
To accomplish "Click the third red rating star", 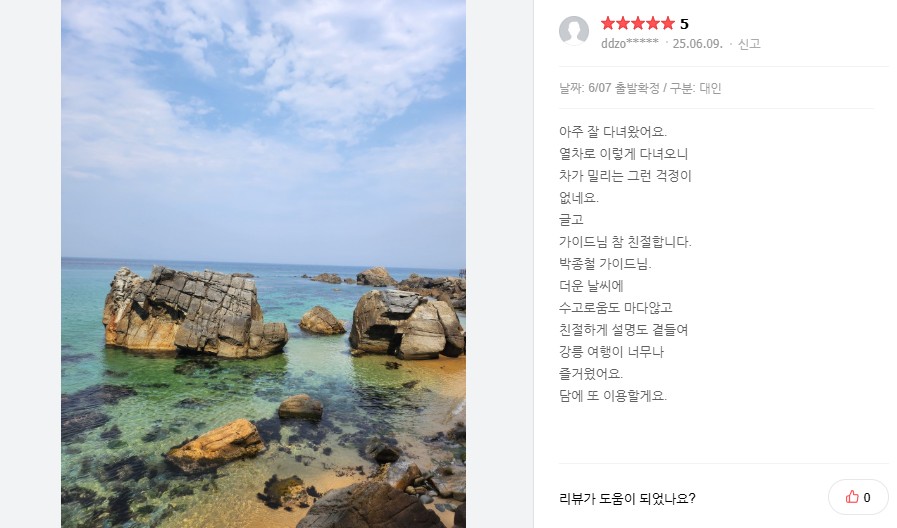I will (x=638, y=23).
